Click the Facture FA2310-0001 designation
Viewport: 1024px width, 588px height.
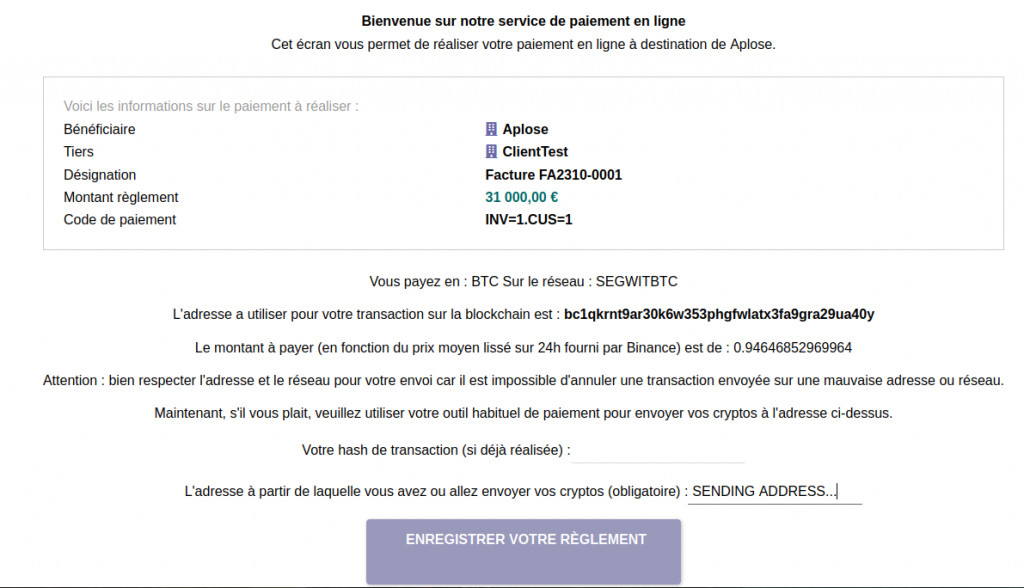click(553, 175)
